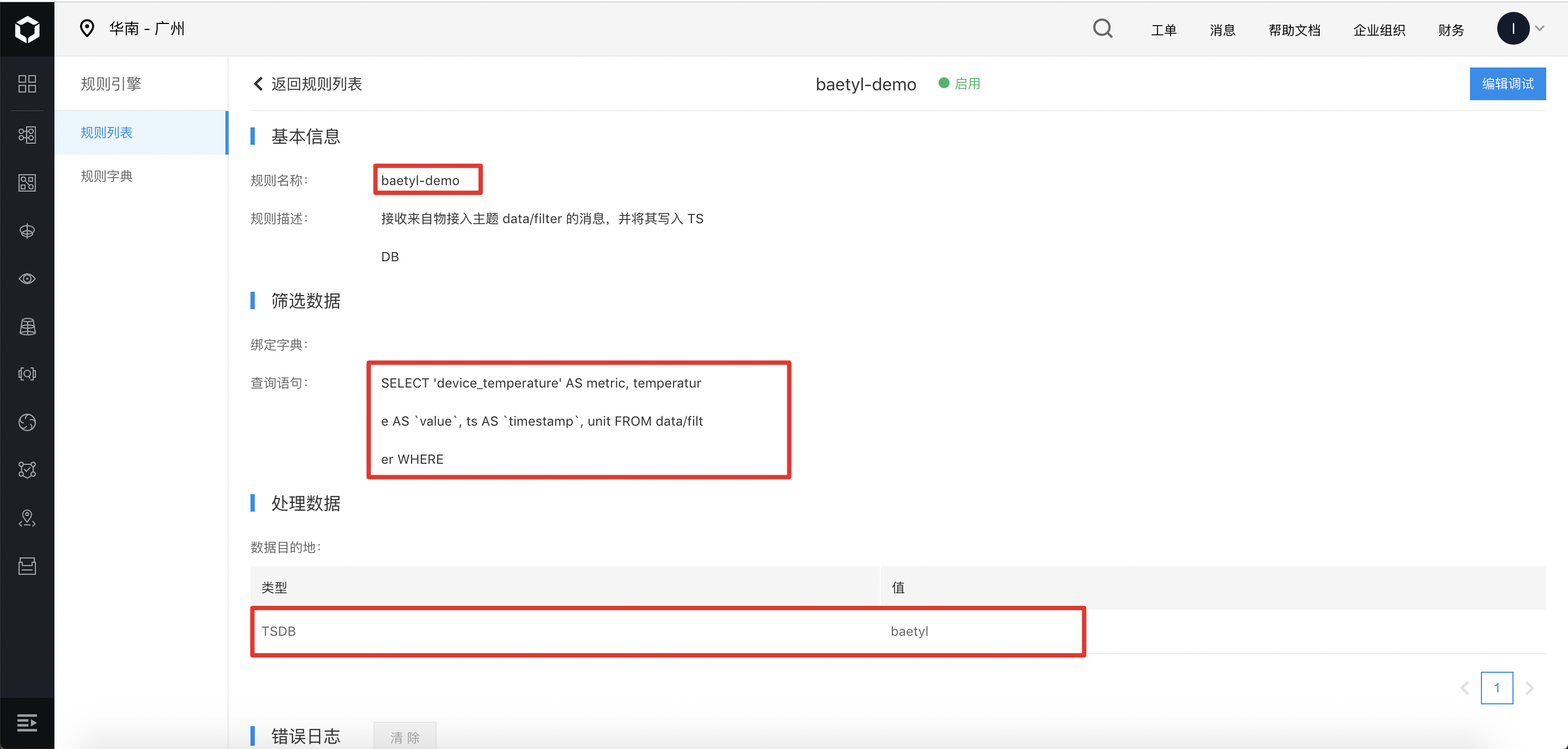Screen dimensions: 1568x749
Task: Click the SELECT query statement text
Action: click(542, 421)
